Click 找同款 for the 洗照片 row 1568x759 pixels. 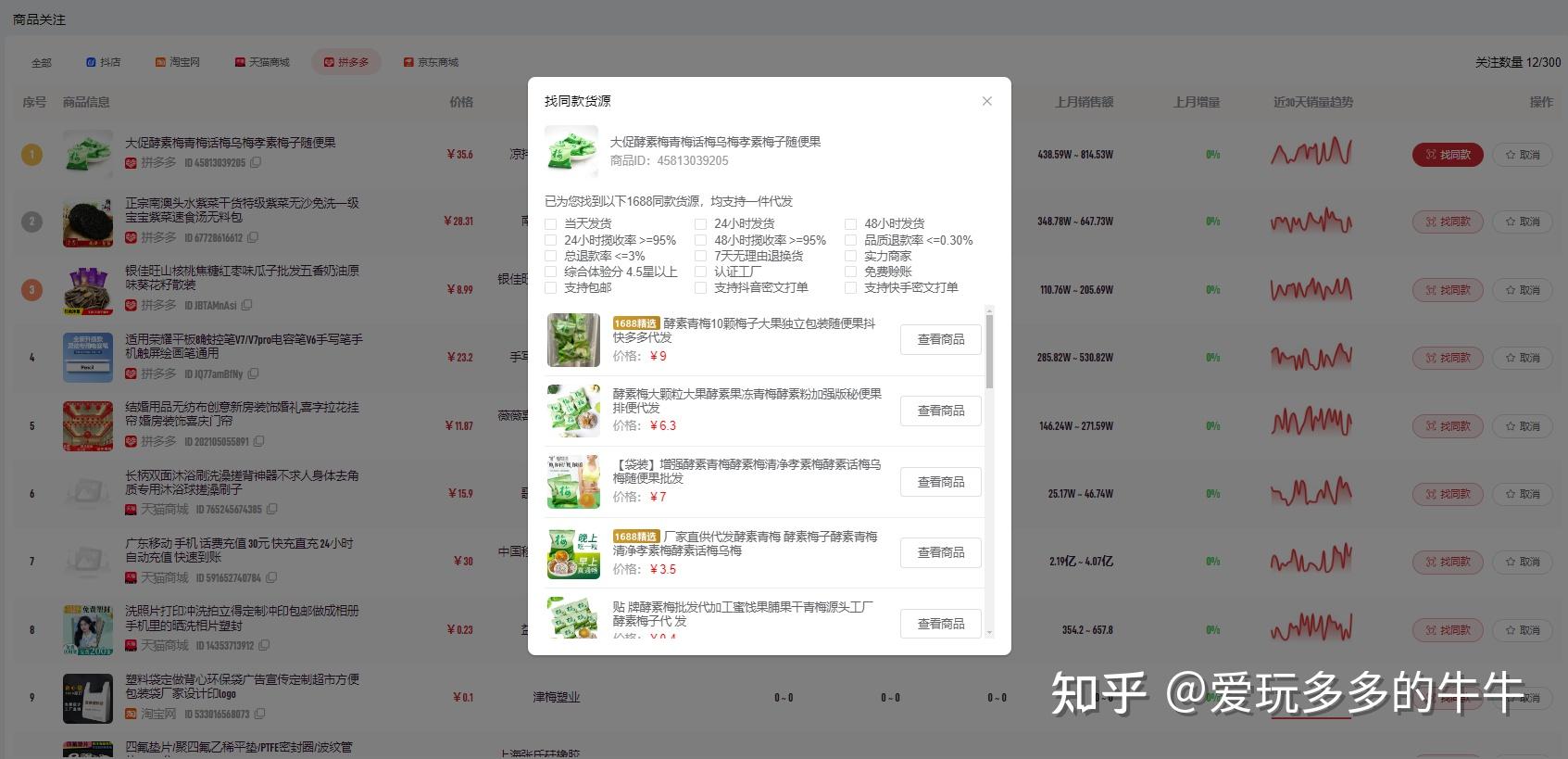[x=1448, y=630]
